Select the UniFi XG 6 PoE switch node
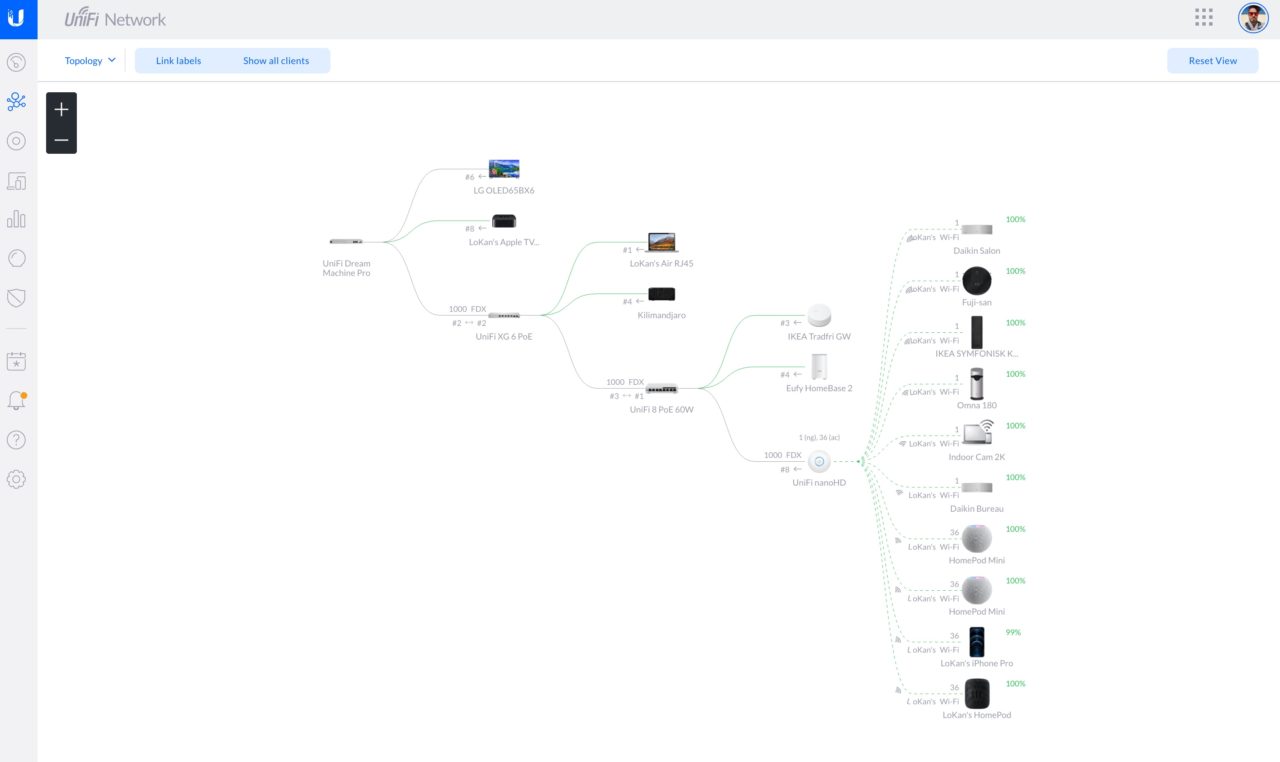This screenshot has height=762, width=1280. pyautogui.click(x=504, y=316)
